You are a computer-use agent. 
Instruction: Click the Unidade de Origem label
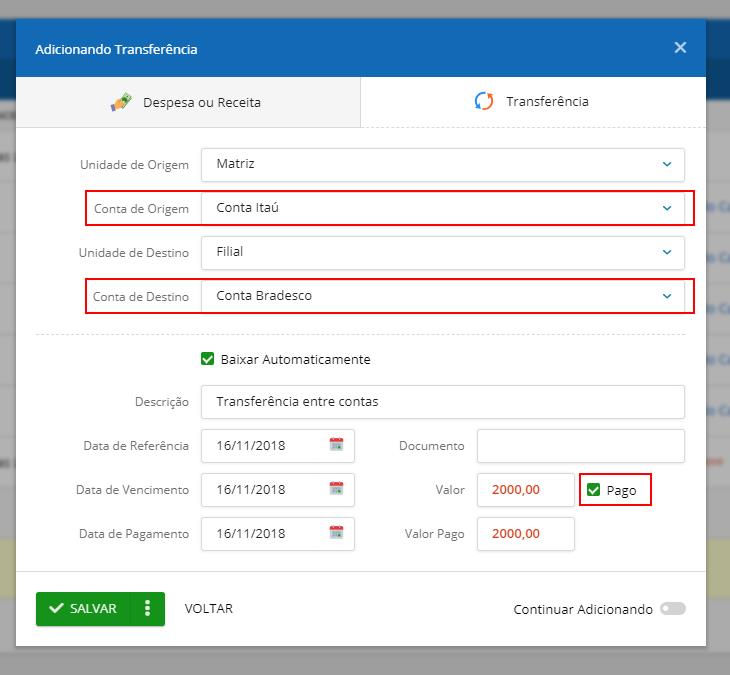(134, 165)
